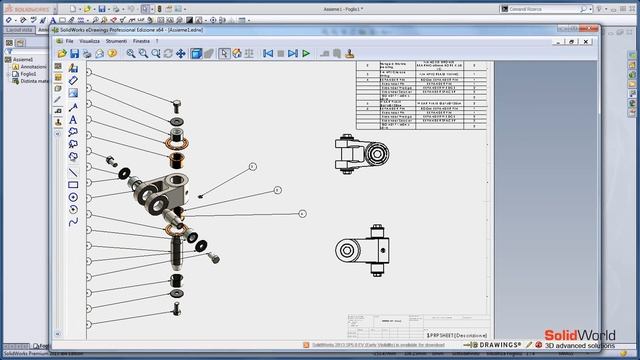Select the Spline curve tool
640x360 pixels.
[x=73, y=222]
